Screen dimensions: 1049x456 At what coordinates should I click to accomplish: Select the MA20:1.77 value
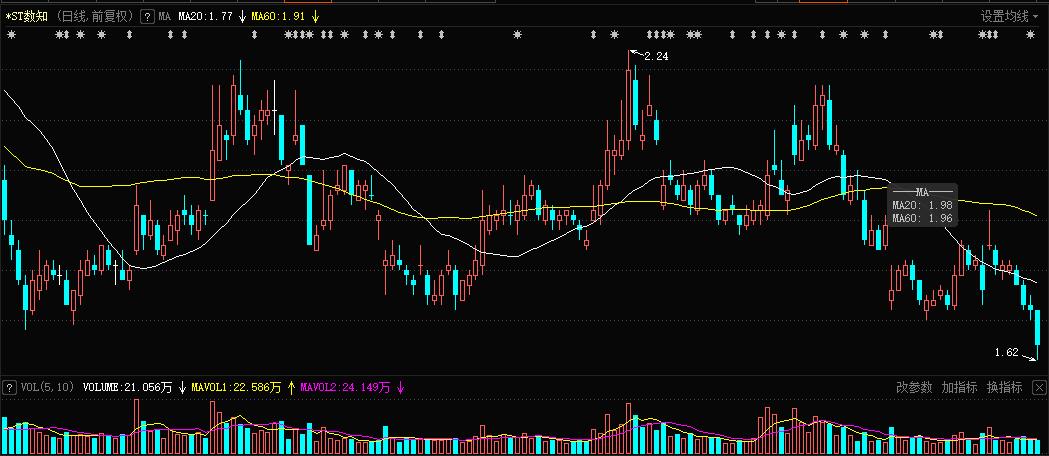[x=205, y=17]
